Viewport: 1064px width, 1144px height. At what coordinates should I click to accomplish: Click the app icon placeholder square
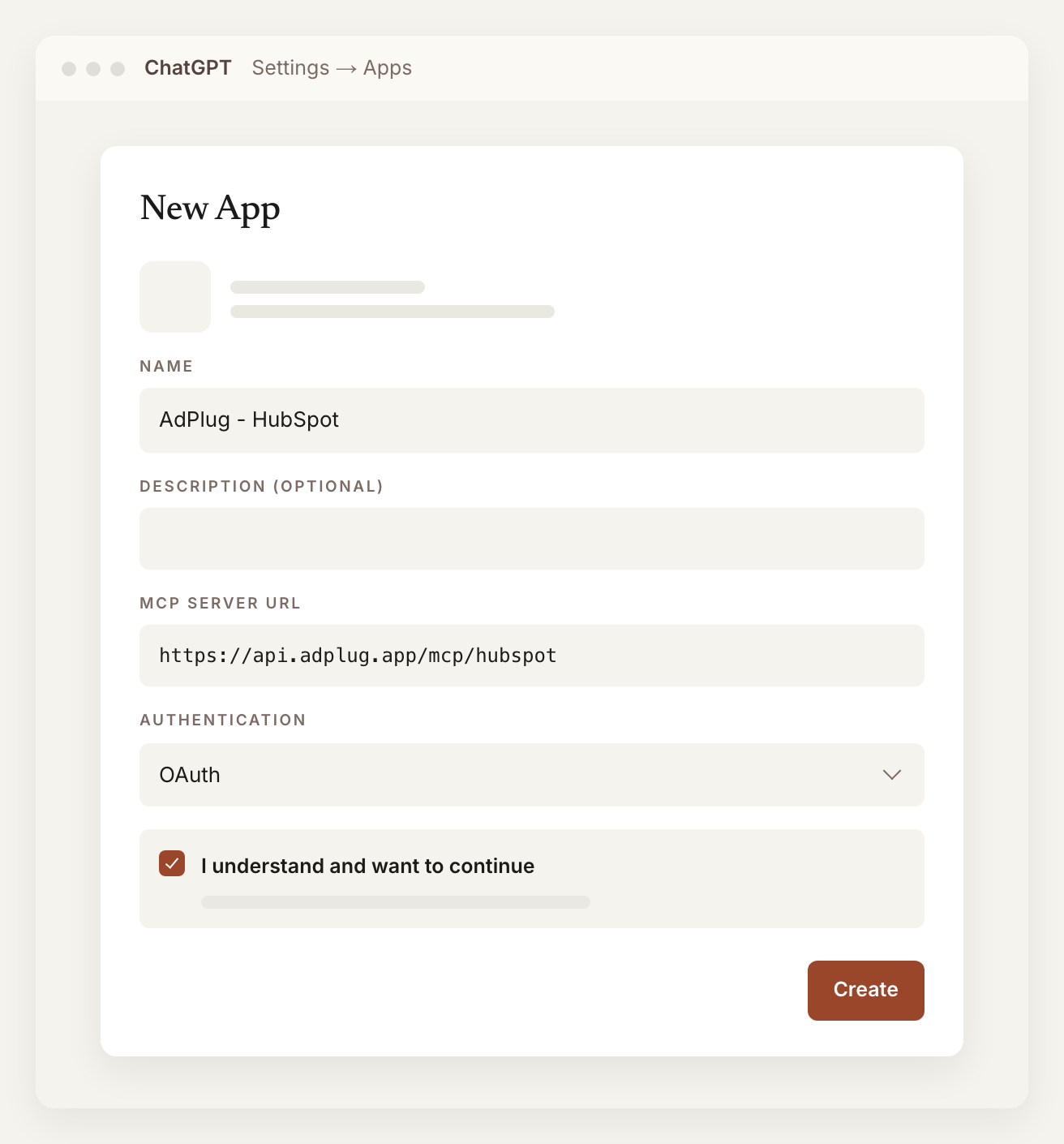coord(175,297)
